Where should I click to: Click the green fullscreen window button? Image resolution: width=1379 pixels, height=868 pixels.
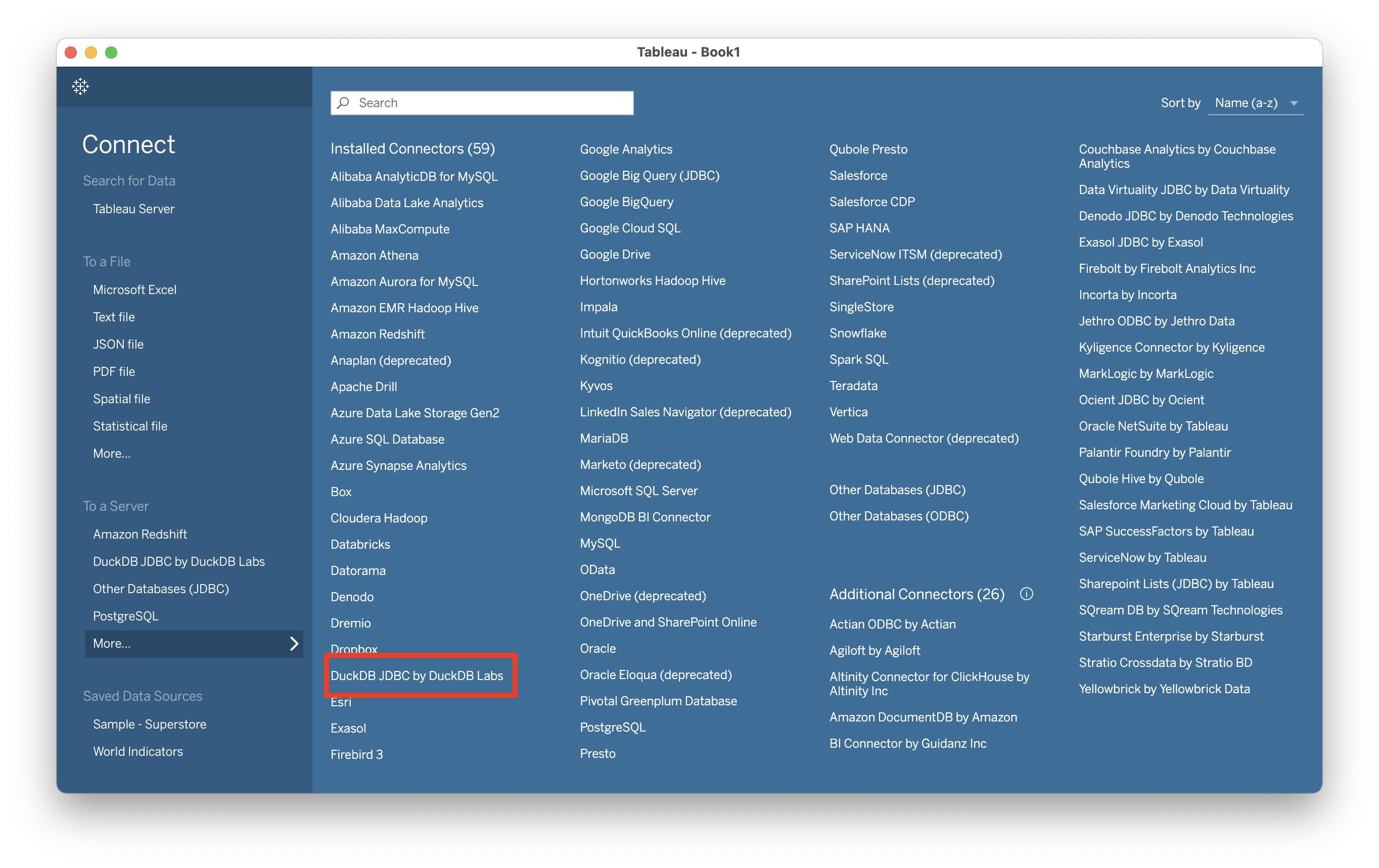pos(111,53)
